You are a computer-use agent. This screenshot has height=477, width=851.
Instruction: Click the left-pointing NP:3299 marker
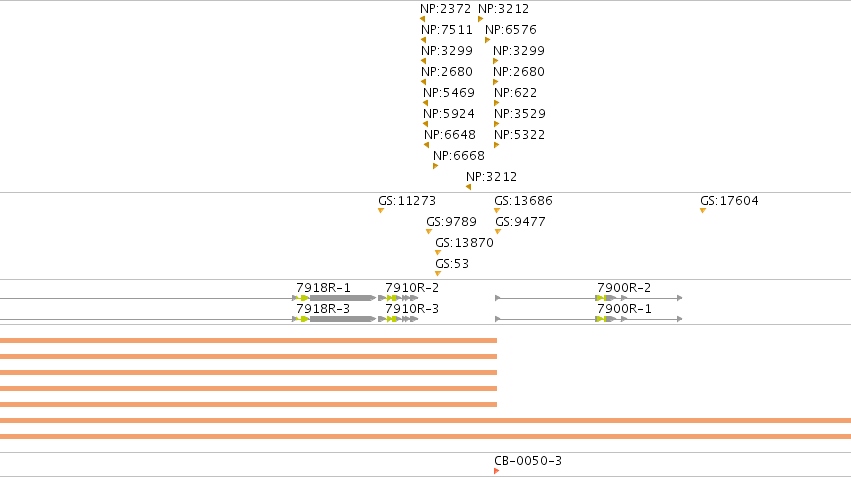coord(423,61)
